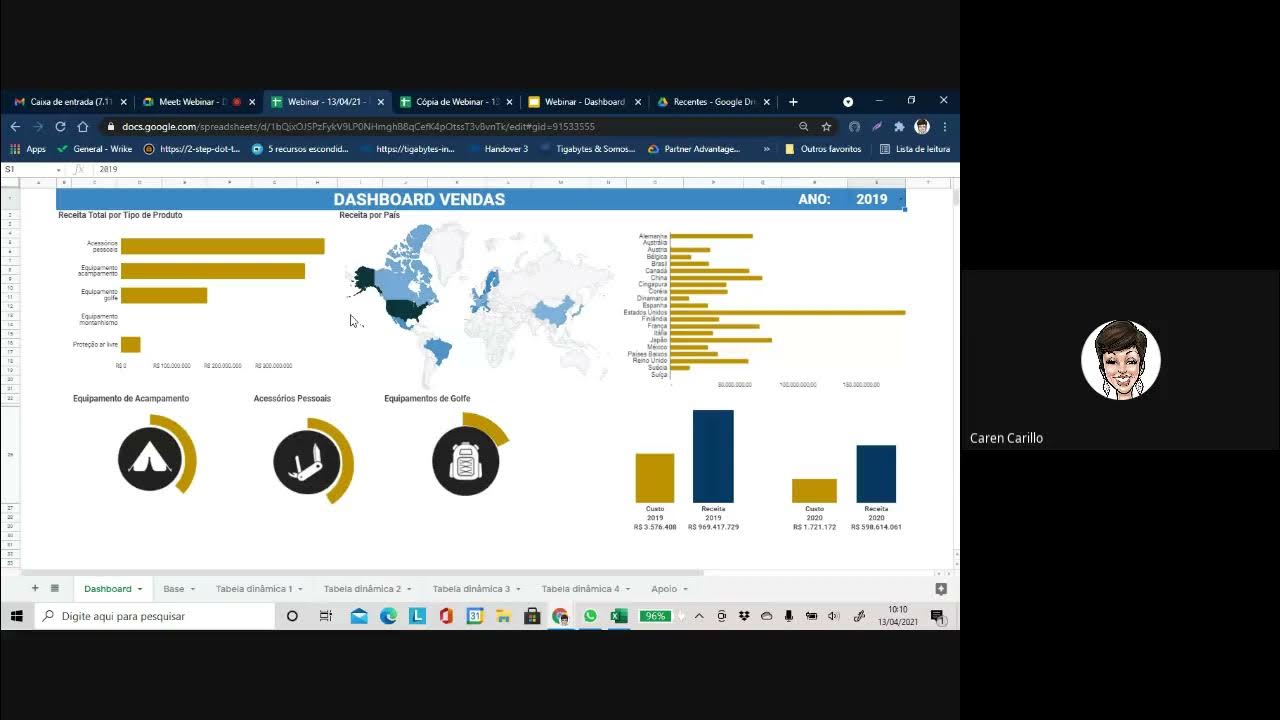Go to the browser home page
1280x720 pixels.
point(83,127)
